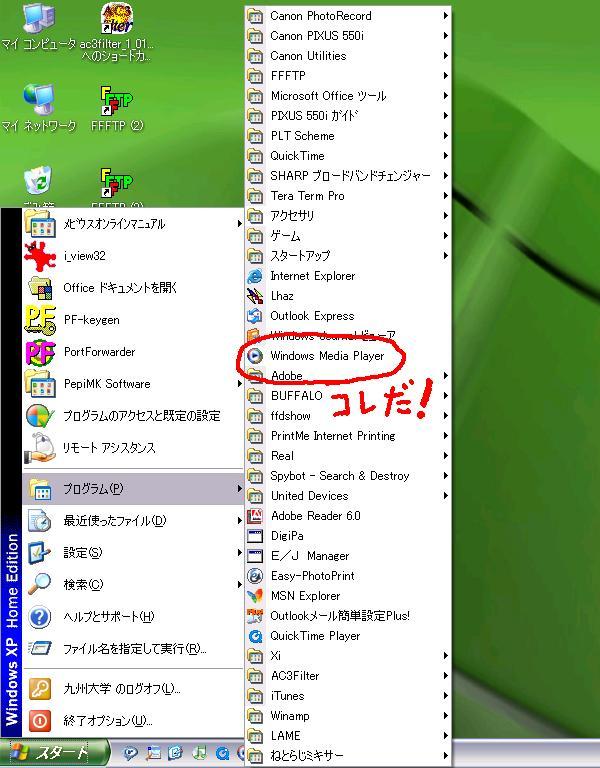Open BUFFALO folder entry

click(x=348, y=396)
